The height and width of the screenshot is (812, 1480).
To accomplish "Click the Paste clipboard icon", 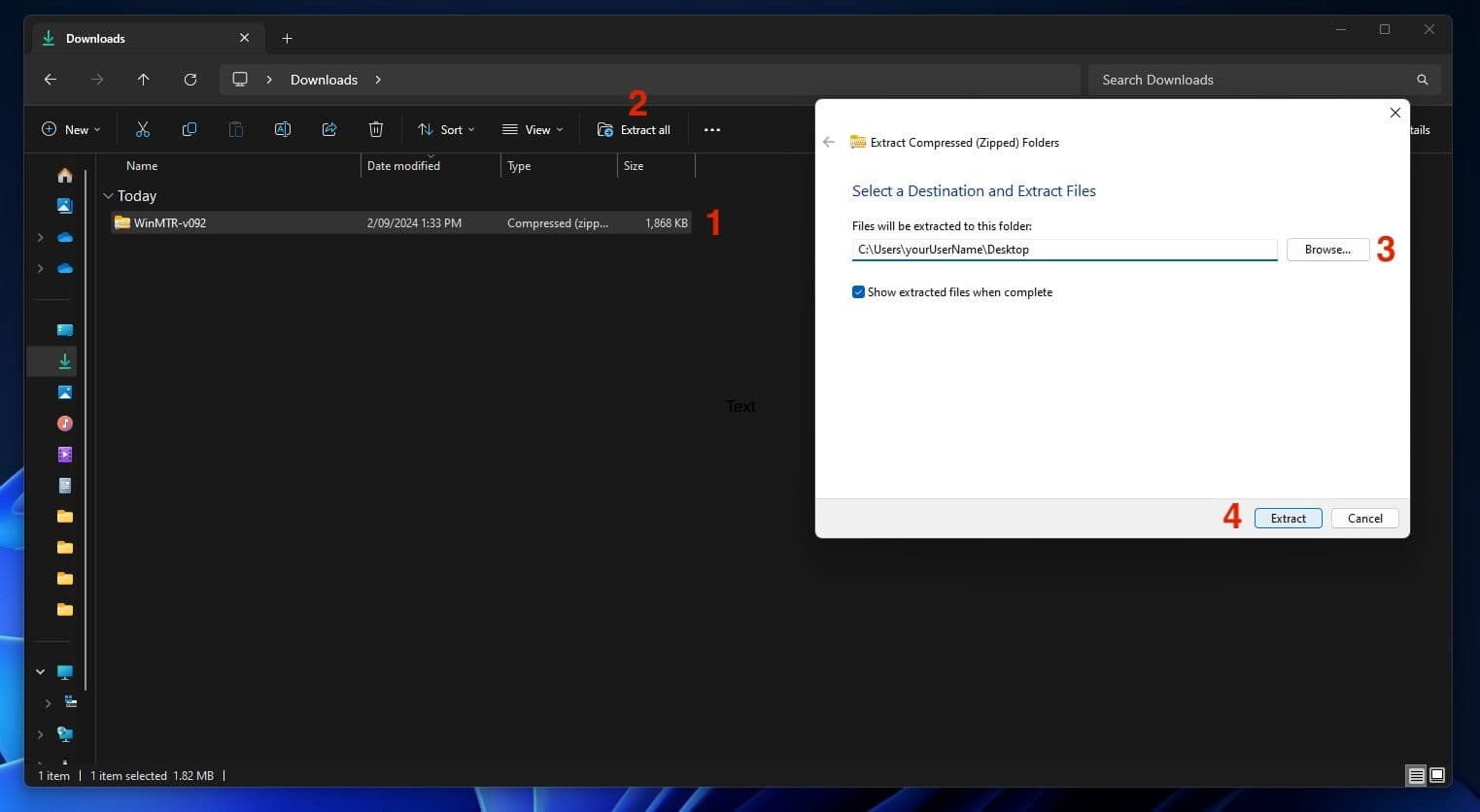I will click(x=236, y=129).
